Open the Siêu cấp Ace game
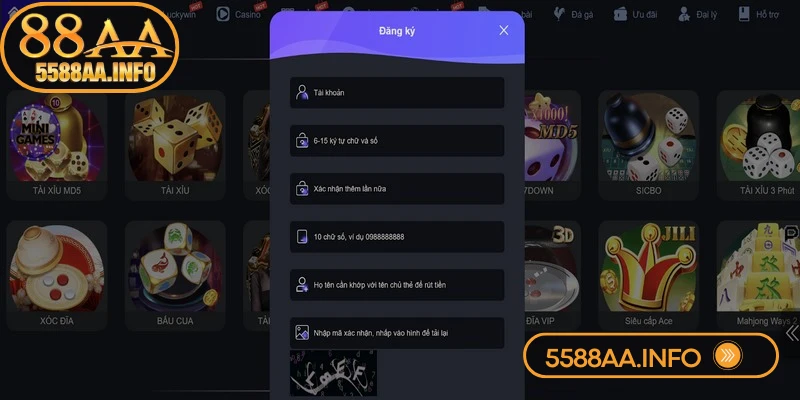 (x=648, y=276)
